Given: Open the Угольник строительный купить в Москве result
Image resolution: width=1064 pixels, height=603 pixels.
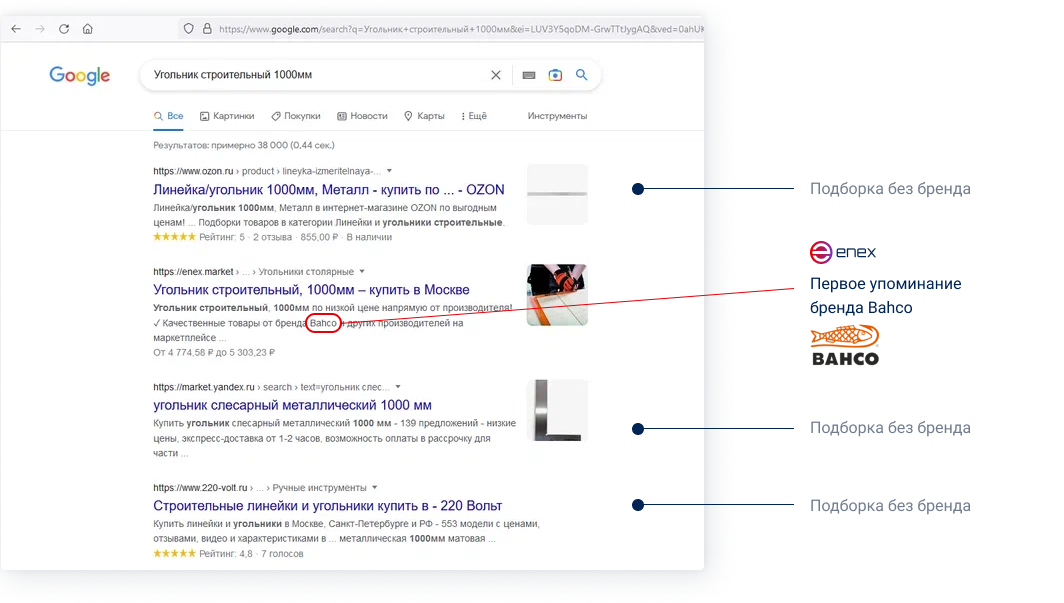Looking at the screenshot, I should [311, 290].
